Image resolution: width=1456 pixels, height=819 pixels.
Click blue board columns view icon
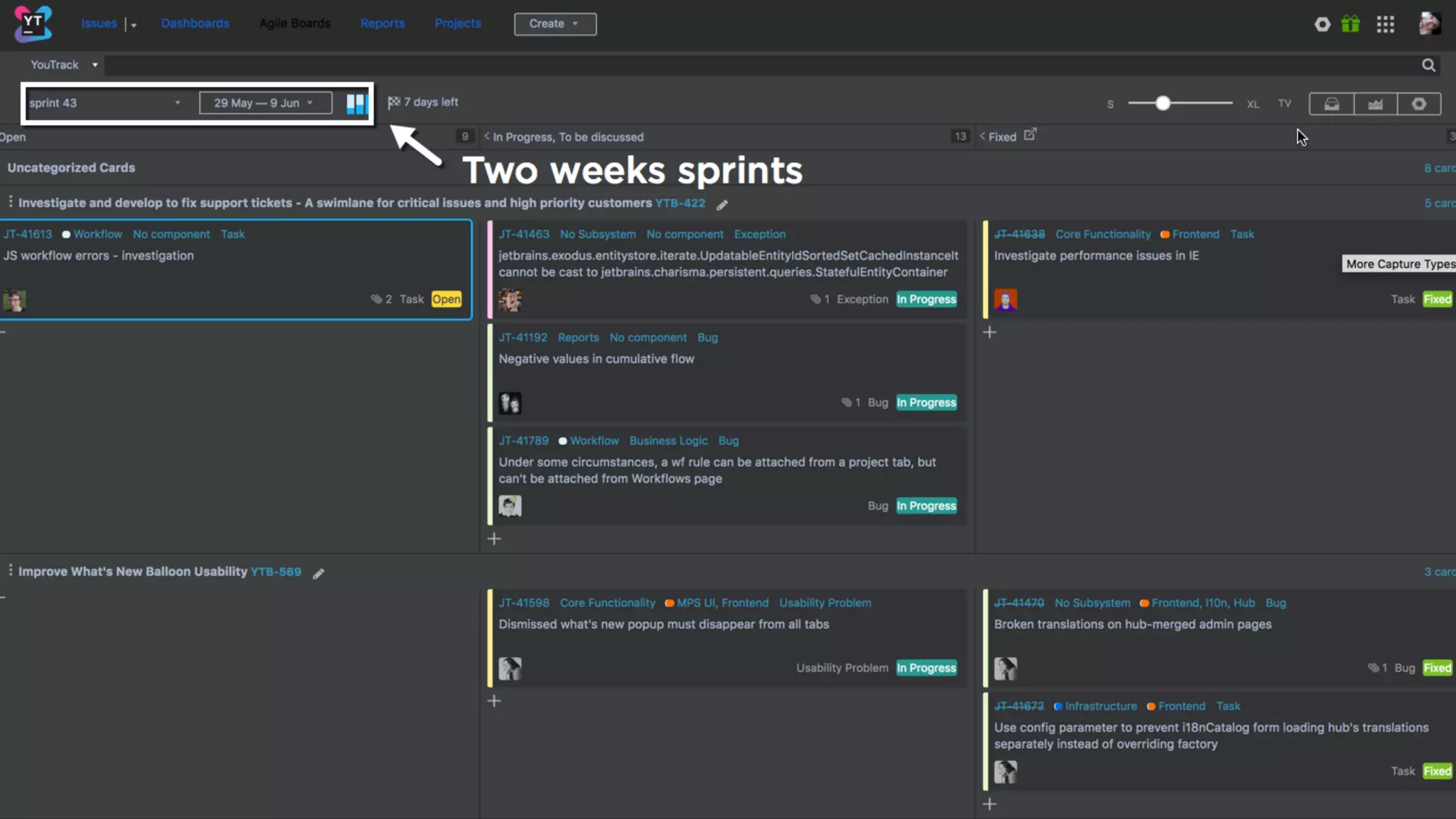pos(357,104)
